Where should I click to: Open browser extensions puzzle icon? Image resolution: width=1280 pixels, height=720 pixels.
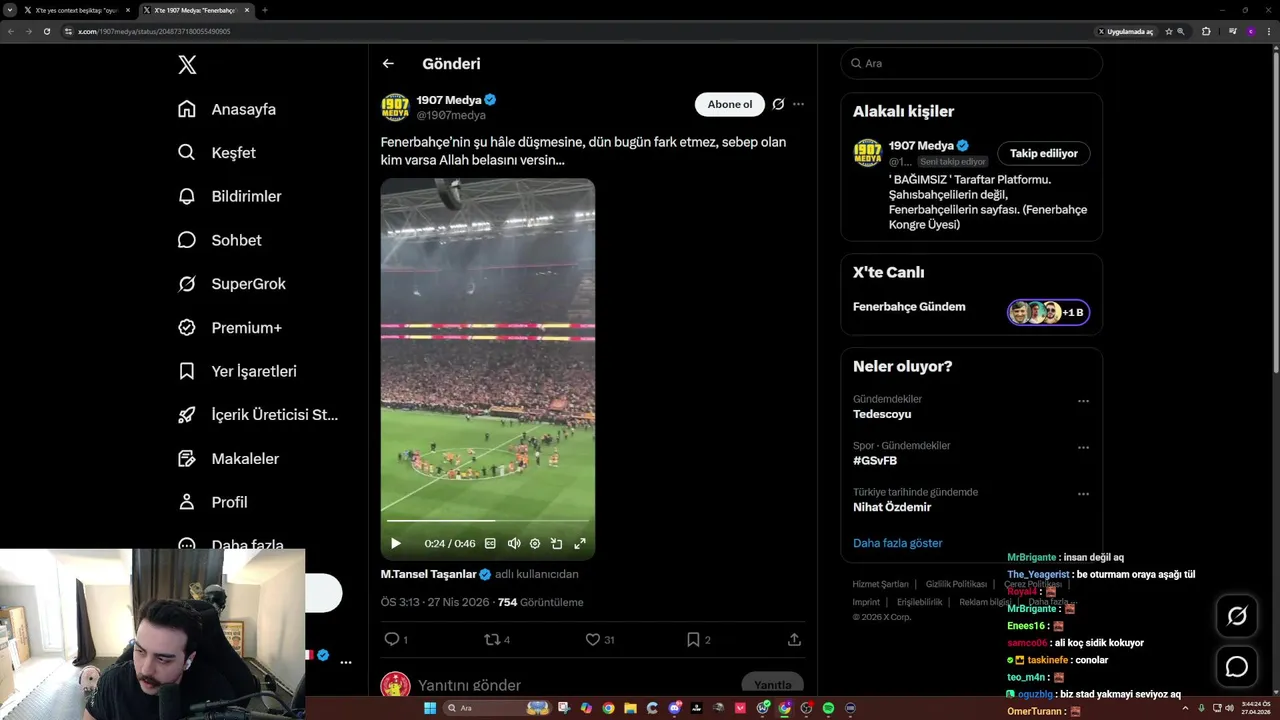coord(1206,31)
